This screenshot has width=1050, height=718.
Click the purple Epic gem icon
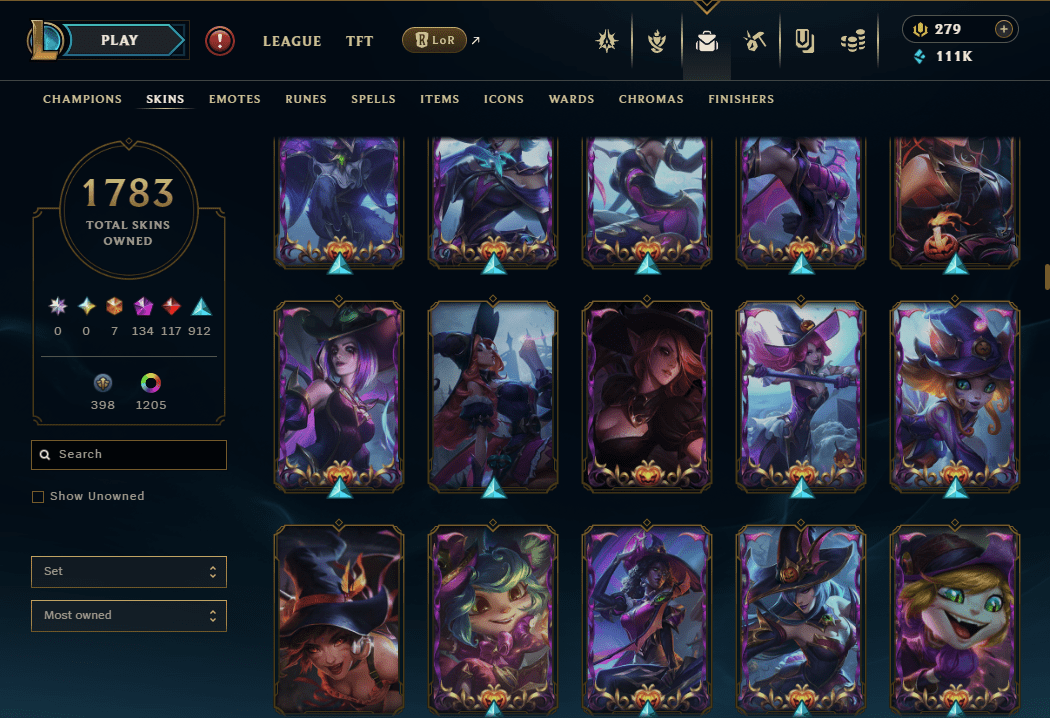point(143,307)
